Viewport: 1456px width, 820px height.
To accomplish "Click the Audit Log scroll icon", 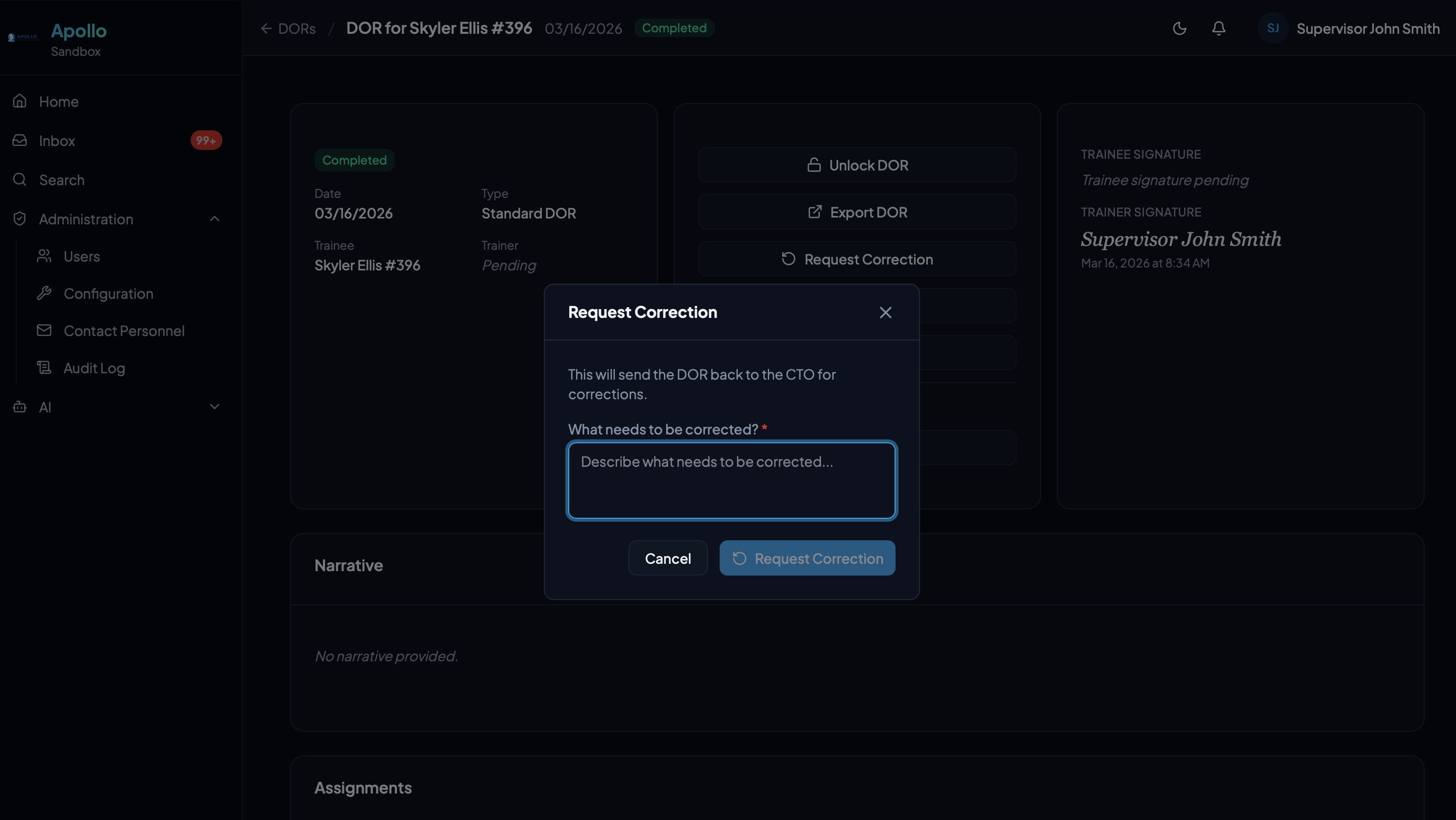I will point(44,368).
